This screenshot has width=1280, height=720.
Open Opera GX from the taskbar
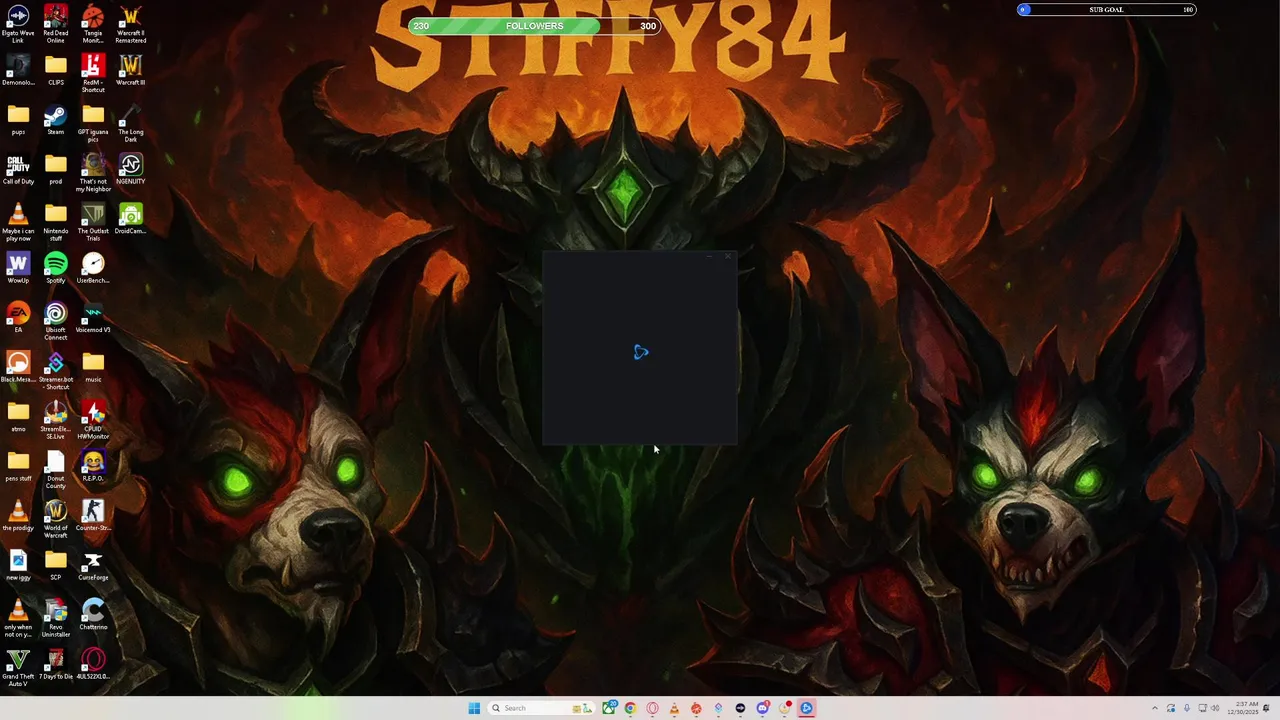652,708
